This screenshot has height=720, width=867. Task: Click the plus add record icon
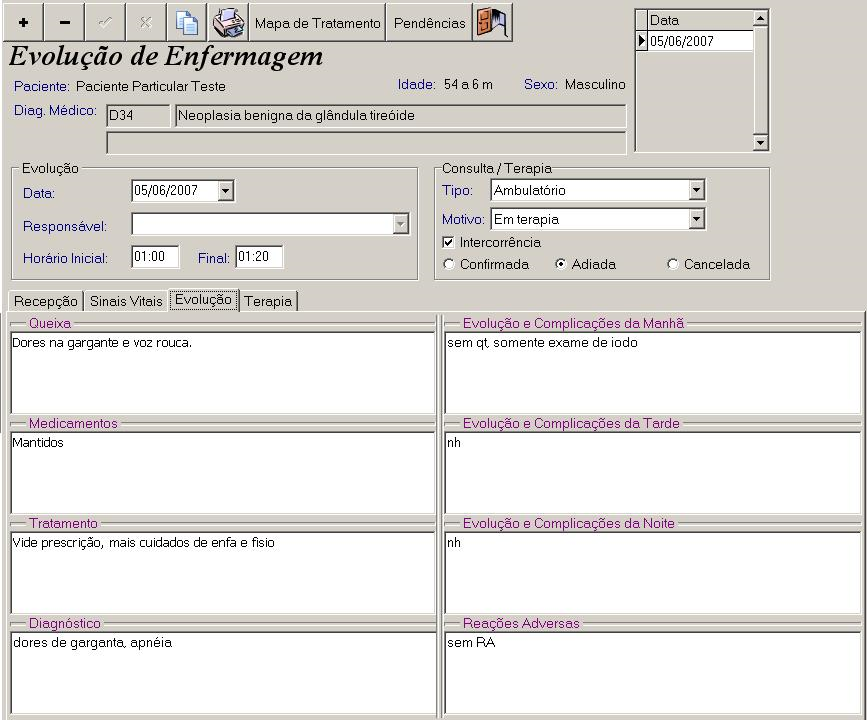(x=24, y=22)
